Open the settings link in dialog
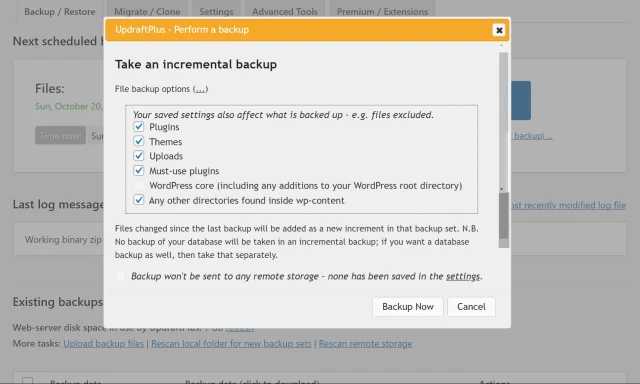Viewport: 640px width, 384px height. click(463, 276)
